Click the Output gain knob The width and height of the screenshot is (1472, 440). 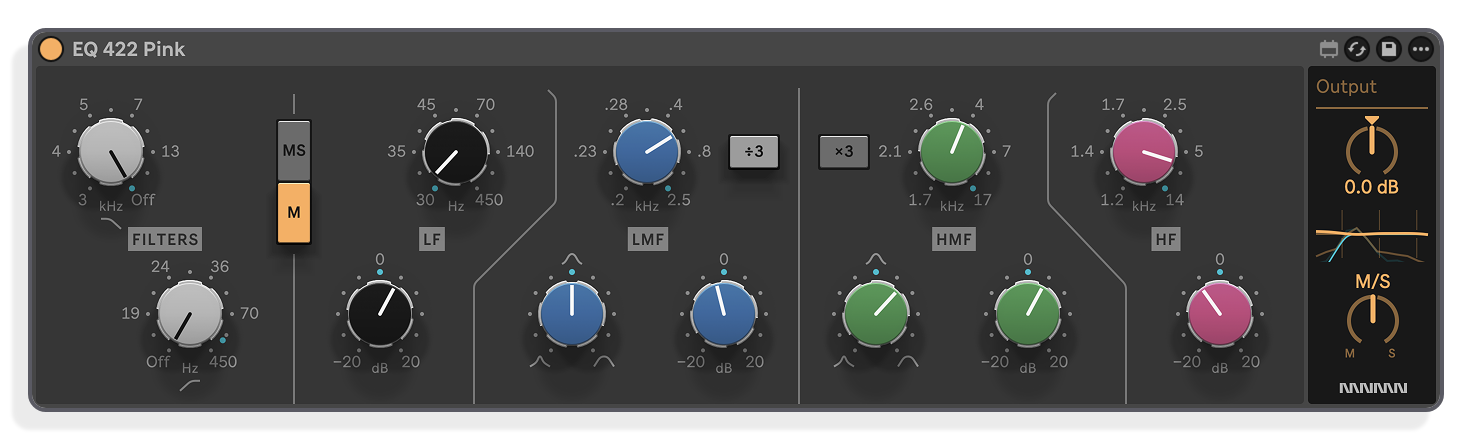[1372, 148]
